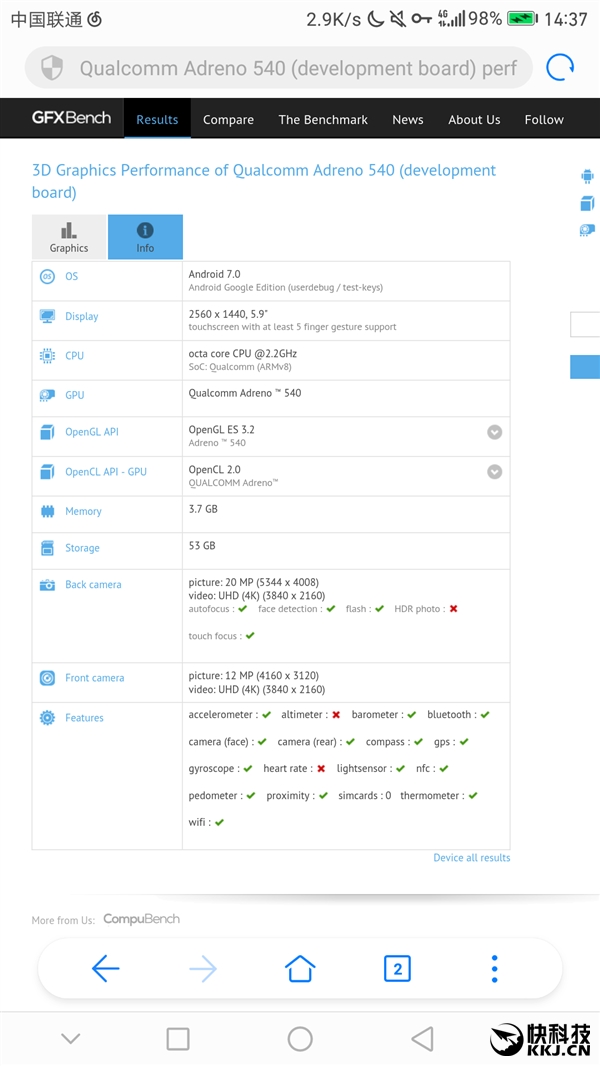Open browser three-dot overflow menu

494,968
